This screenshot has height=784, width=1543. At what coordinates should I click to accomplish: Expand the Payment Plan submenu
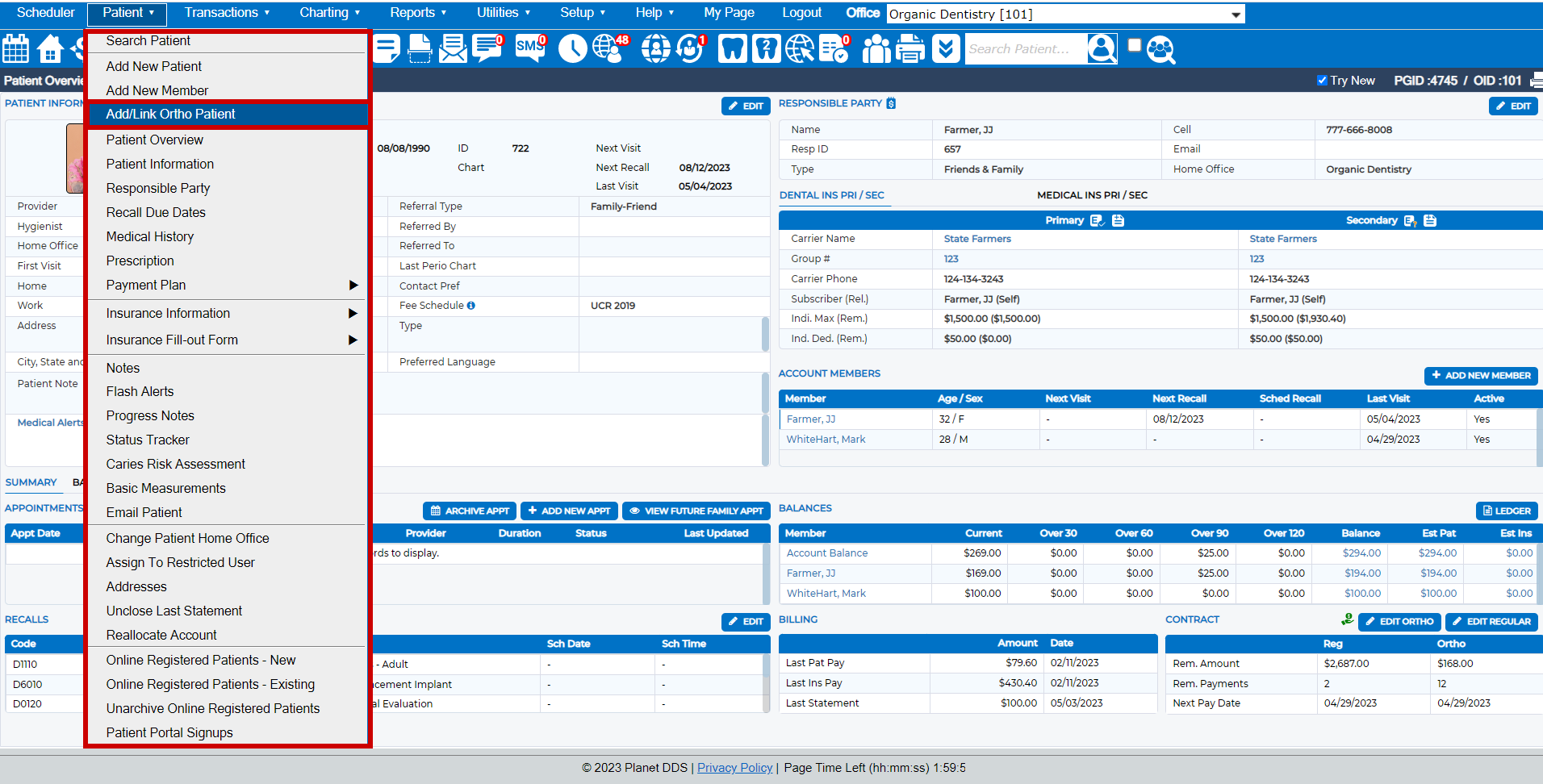click(353, 286)
